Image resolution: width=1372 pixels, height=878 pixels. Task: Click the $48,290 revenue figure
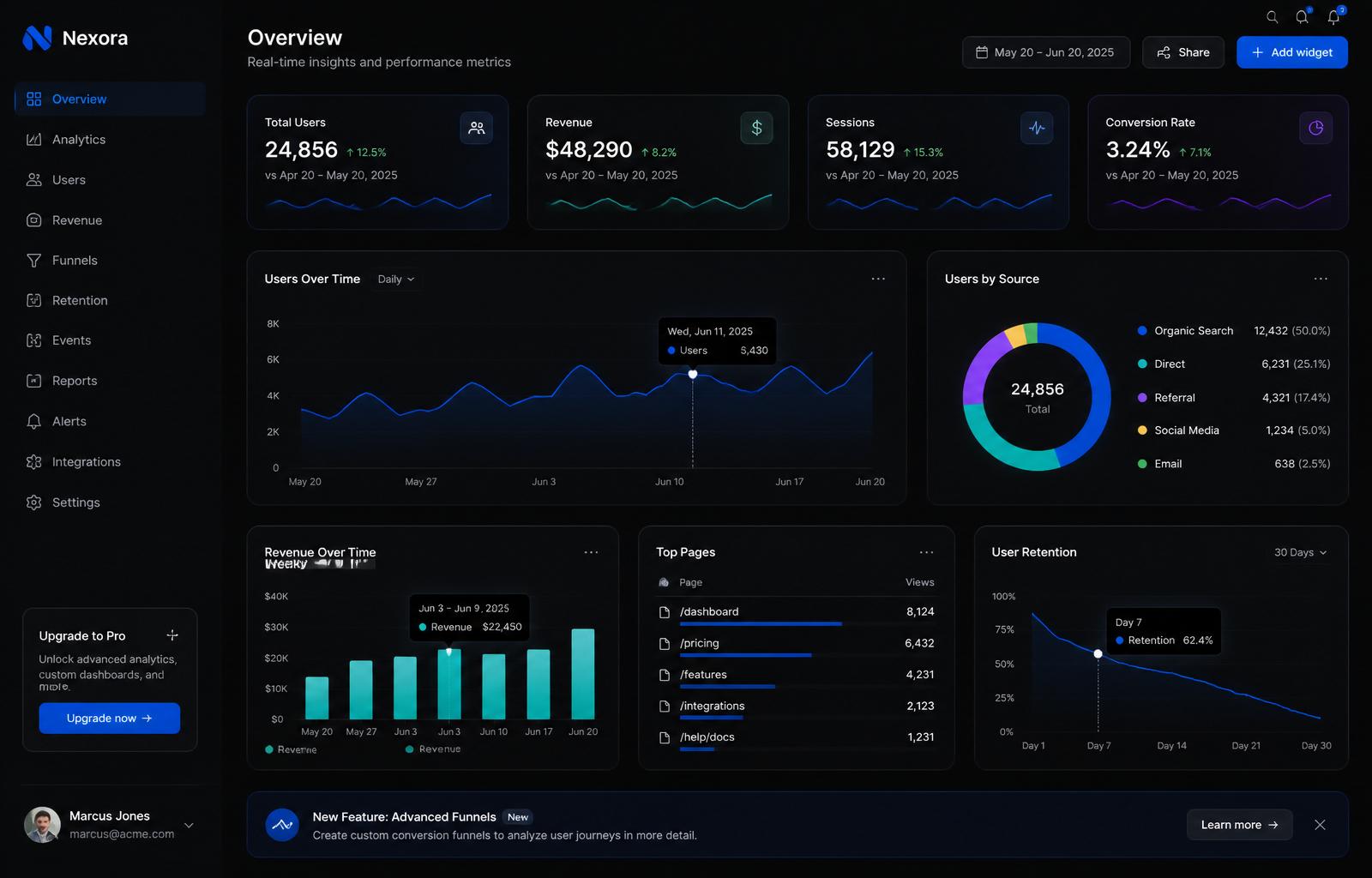click(x=589, y=150)
